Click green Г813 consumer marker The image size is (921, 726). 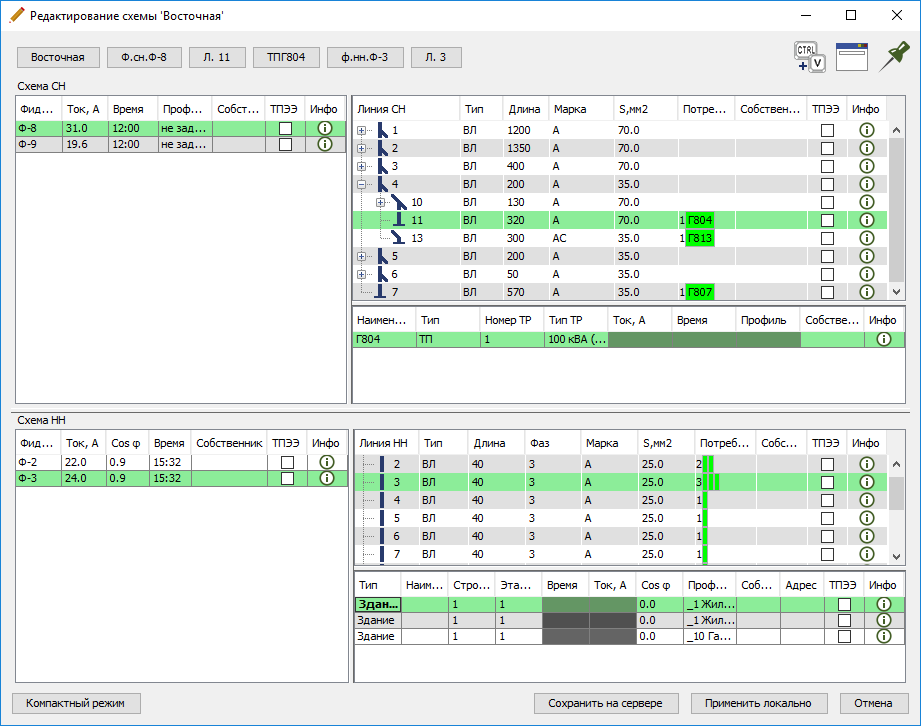(700, 238)
